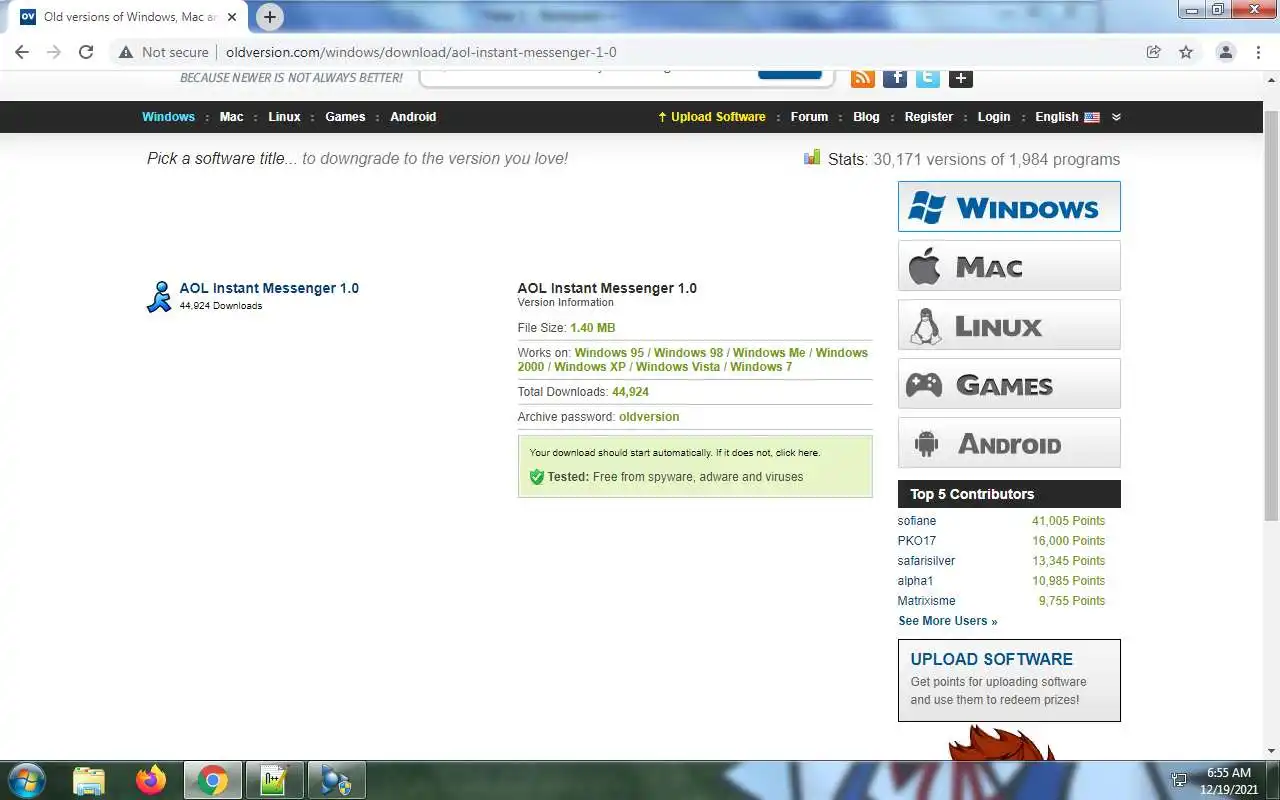
Task: Click the stats bar chart icon
Action: click(812, 157)
